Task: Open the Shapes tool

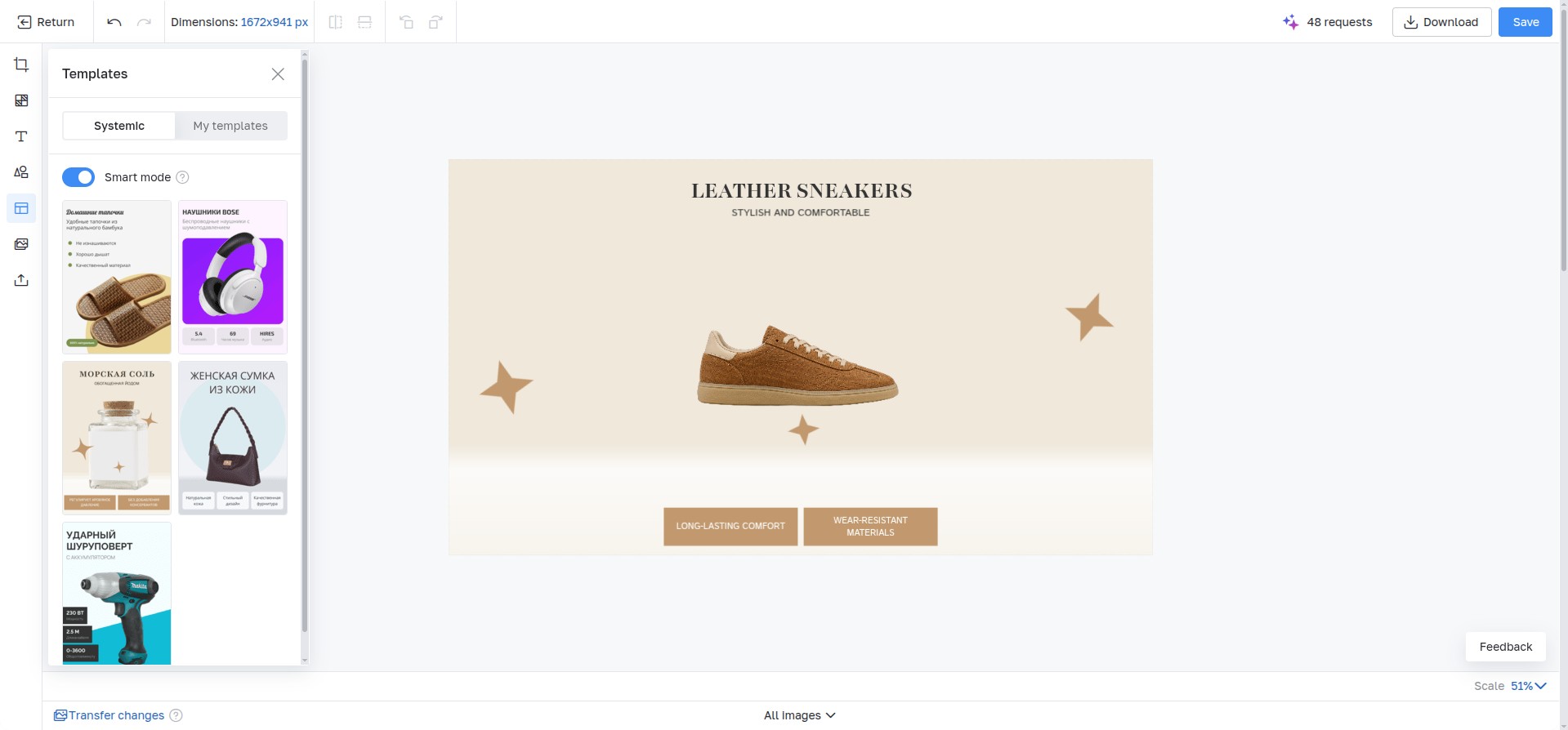Action: (21, 172)
